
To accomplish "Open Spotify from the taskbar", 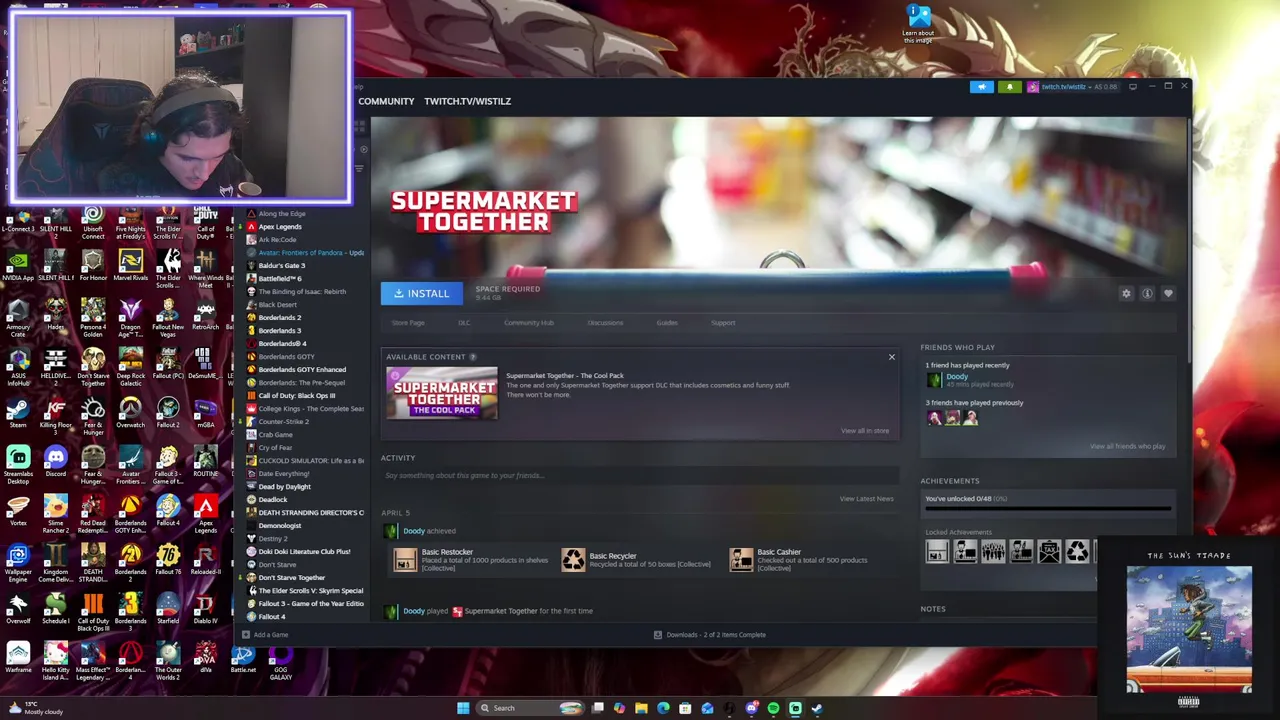I will 773,708.
